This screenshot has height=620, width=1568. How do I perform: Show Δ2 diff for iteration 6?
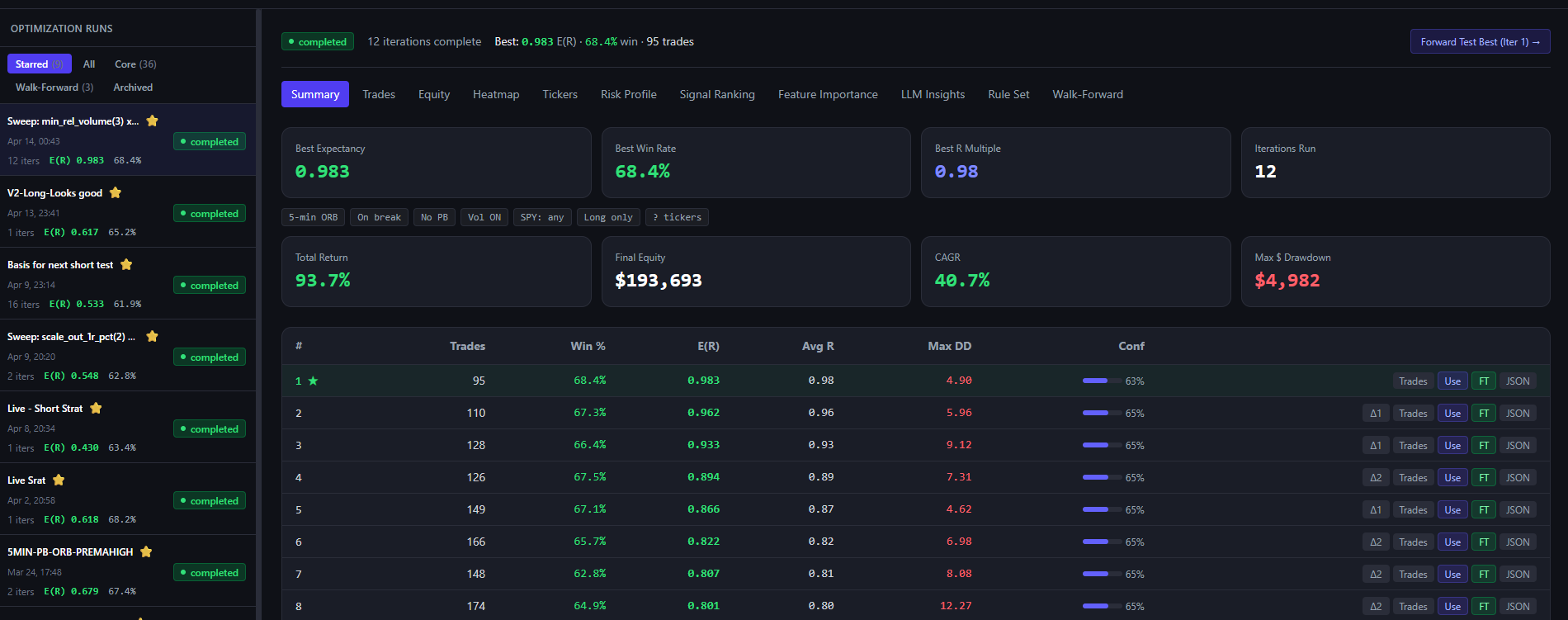1376,542
